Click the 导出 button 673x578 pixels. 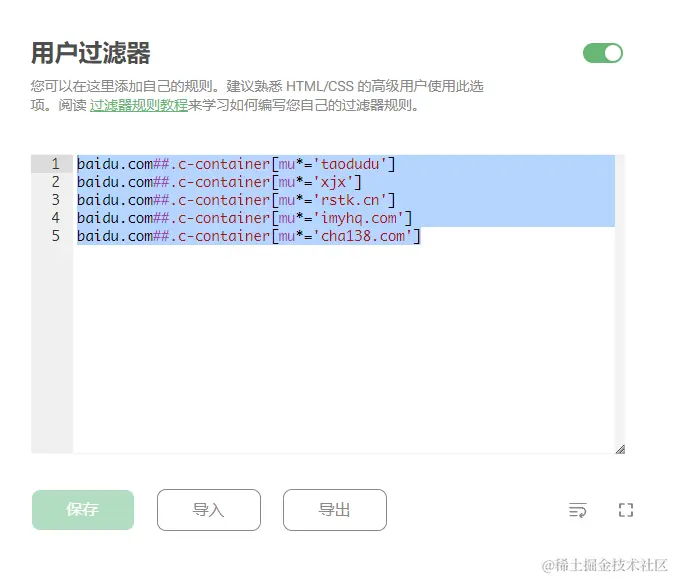(x=335, y=510)
